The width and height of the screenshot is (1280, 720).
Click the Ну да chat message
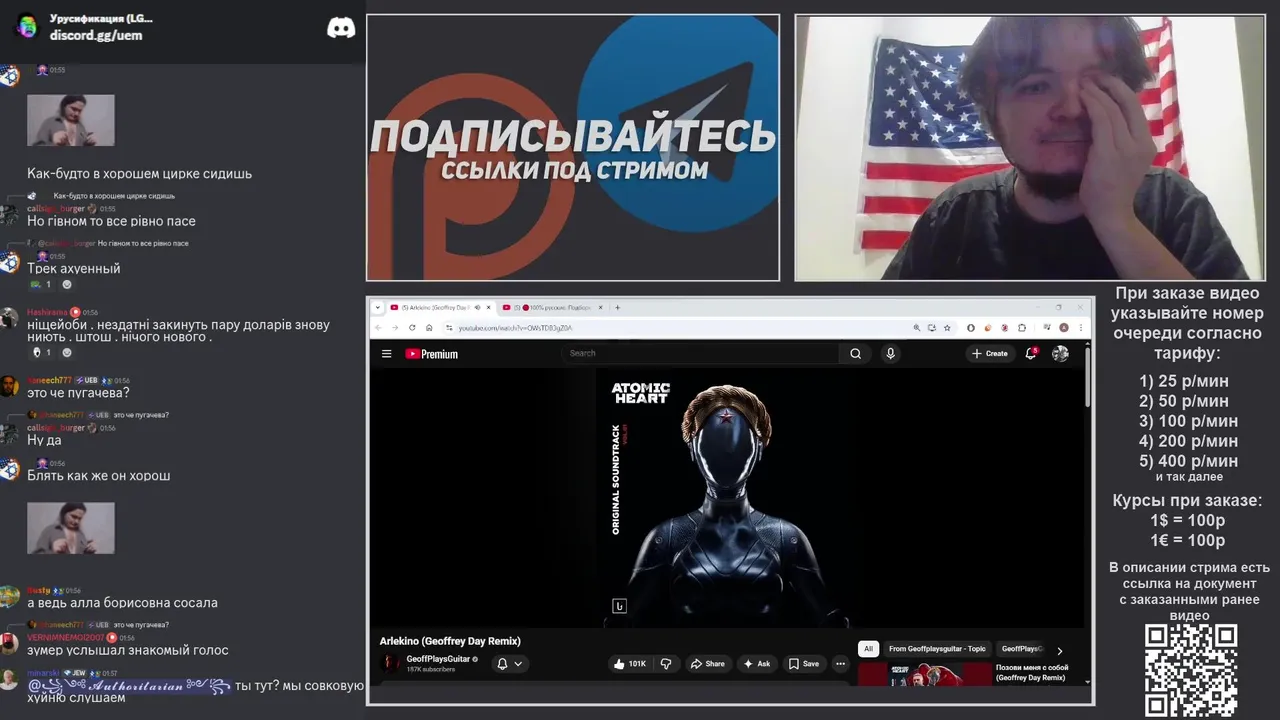(x=44, y=440)
